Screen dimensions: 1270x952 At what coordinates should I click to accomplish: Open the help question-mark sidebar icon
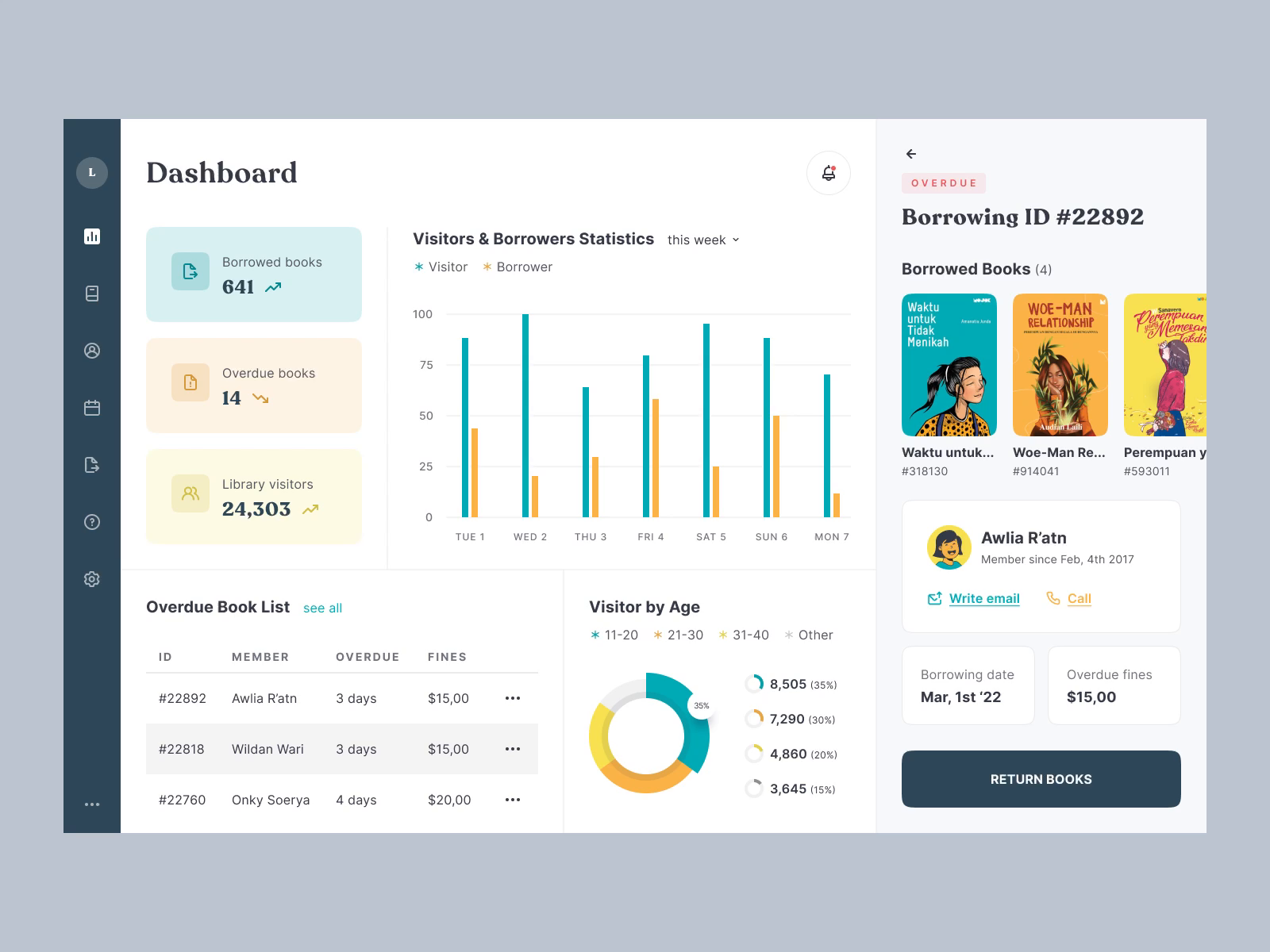pyautogui.click(x=92, y=522)
